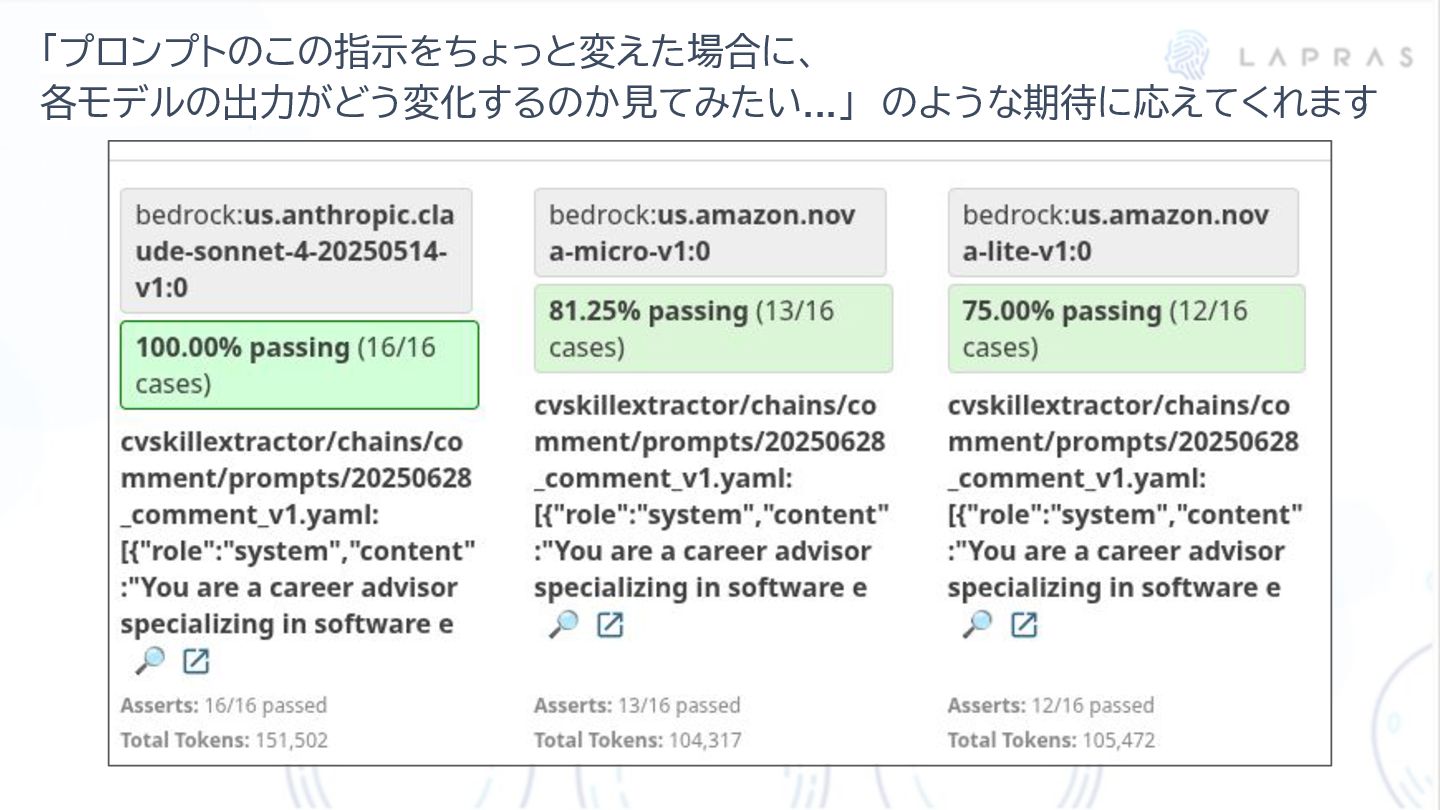
Task: Click the LAPRAS fingerprint logo
Action: coord(1187,55)
